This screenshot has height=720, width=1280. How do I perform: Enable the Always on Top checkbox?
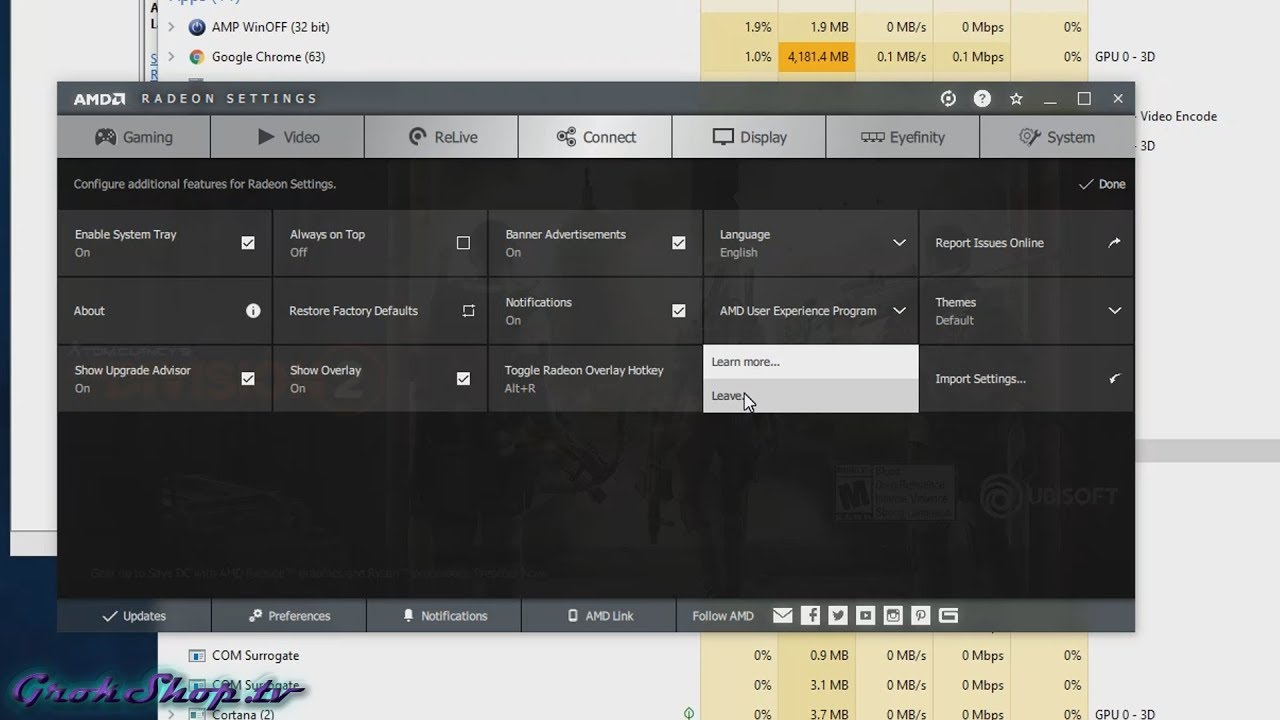(x=463, y=243)
